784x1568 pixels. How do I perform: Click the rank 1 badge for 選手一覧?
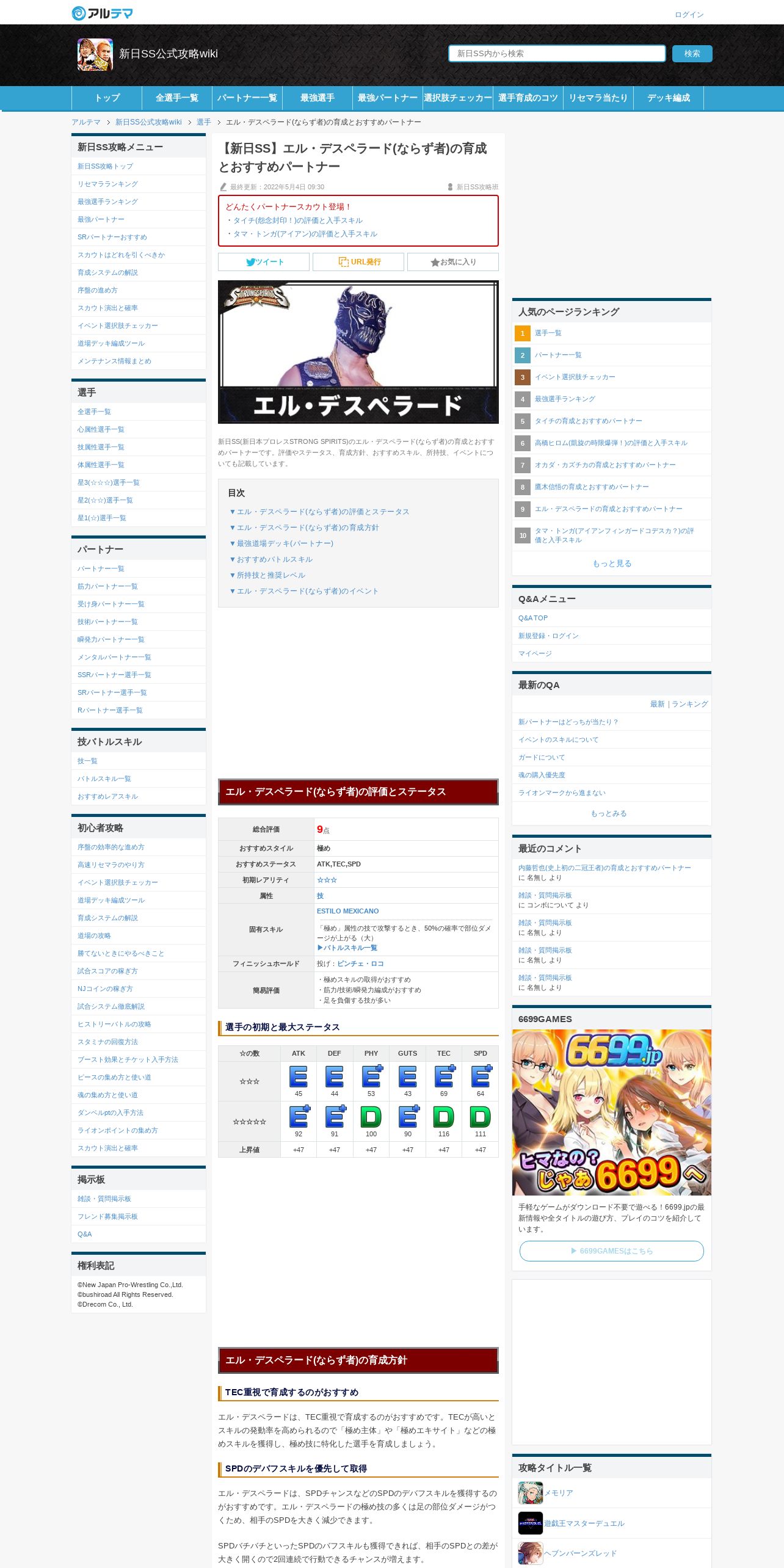click(x=523, y=333)
